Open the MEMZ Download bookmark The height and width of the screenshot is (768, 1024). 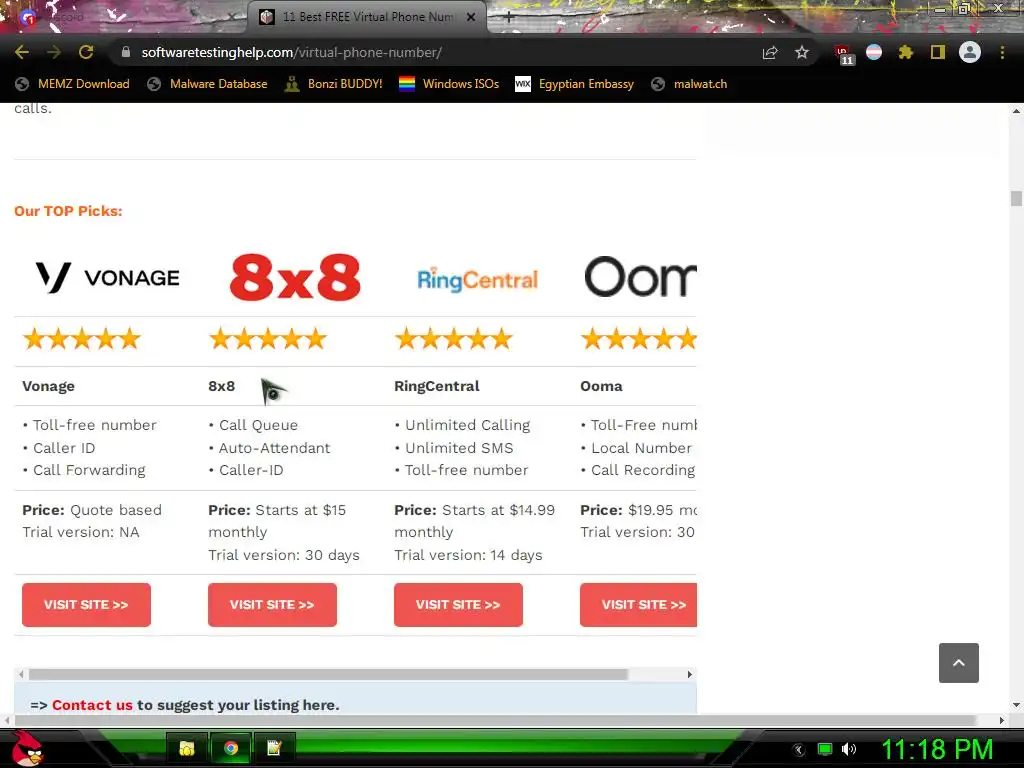click(72, 84)
